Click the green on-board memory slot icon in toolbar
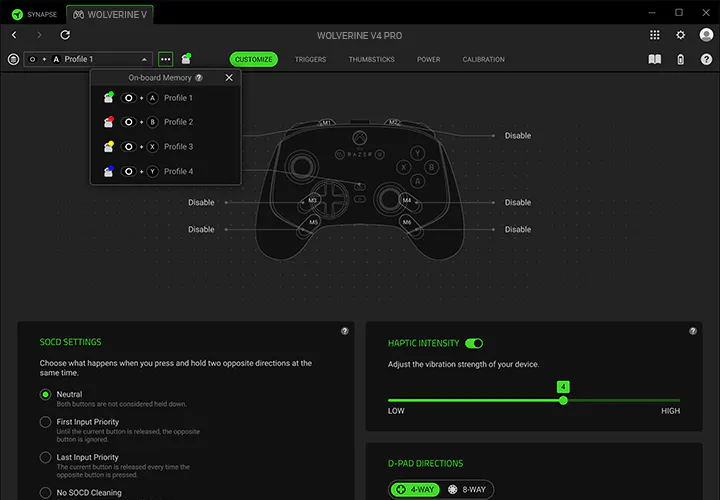720x500 pixels. point(186,59)
